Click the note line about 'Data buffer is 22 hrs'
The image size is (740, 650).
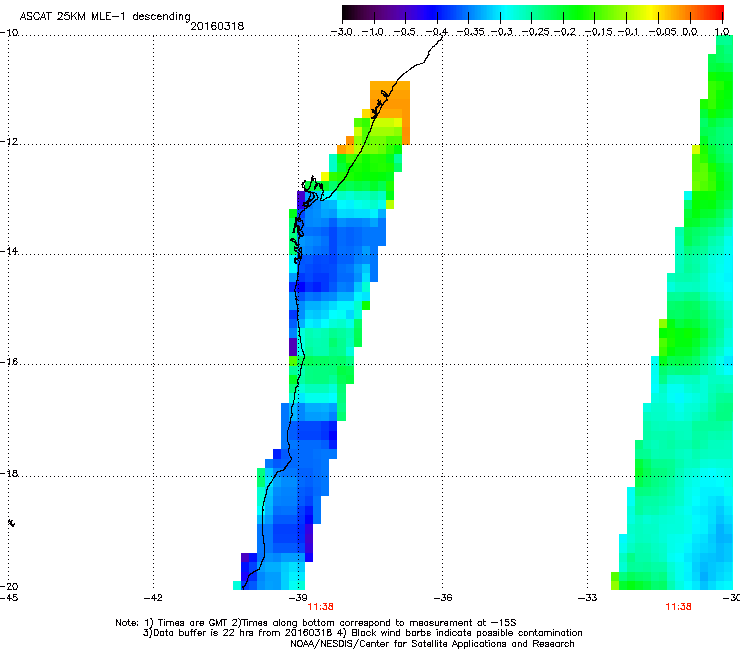(x=362, y=633)
